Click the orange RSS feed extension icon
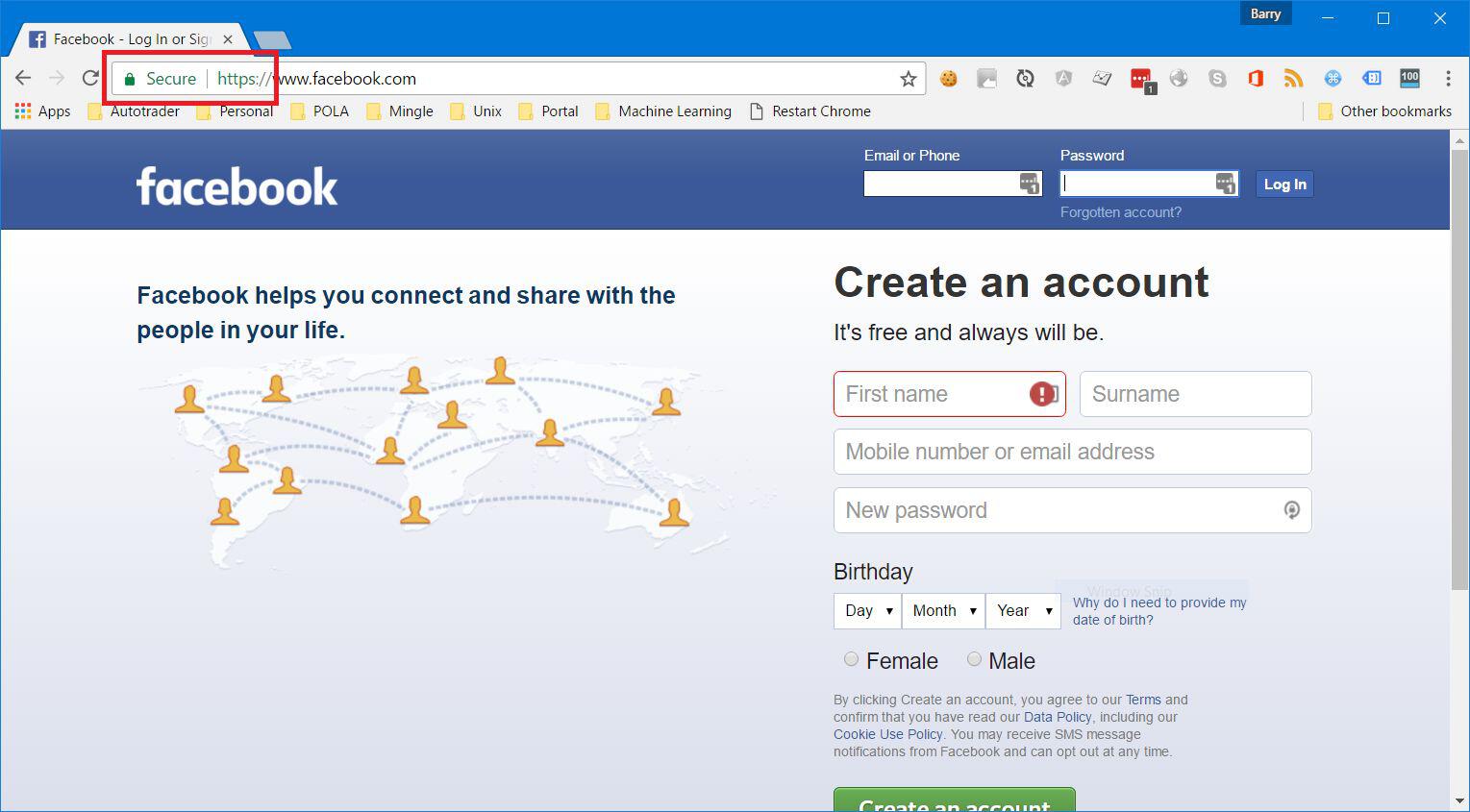Viewport: 1470px width, 812px height. [1294, 79]
